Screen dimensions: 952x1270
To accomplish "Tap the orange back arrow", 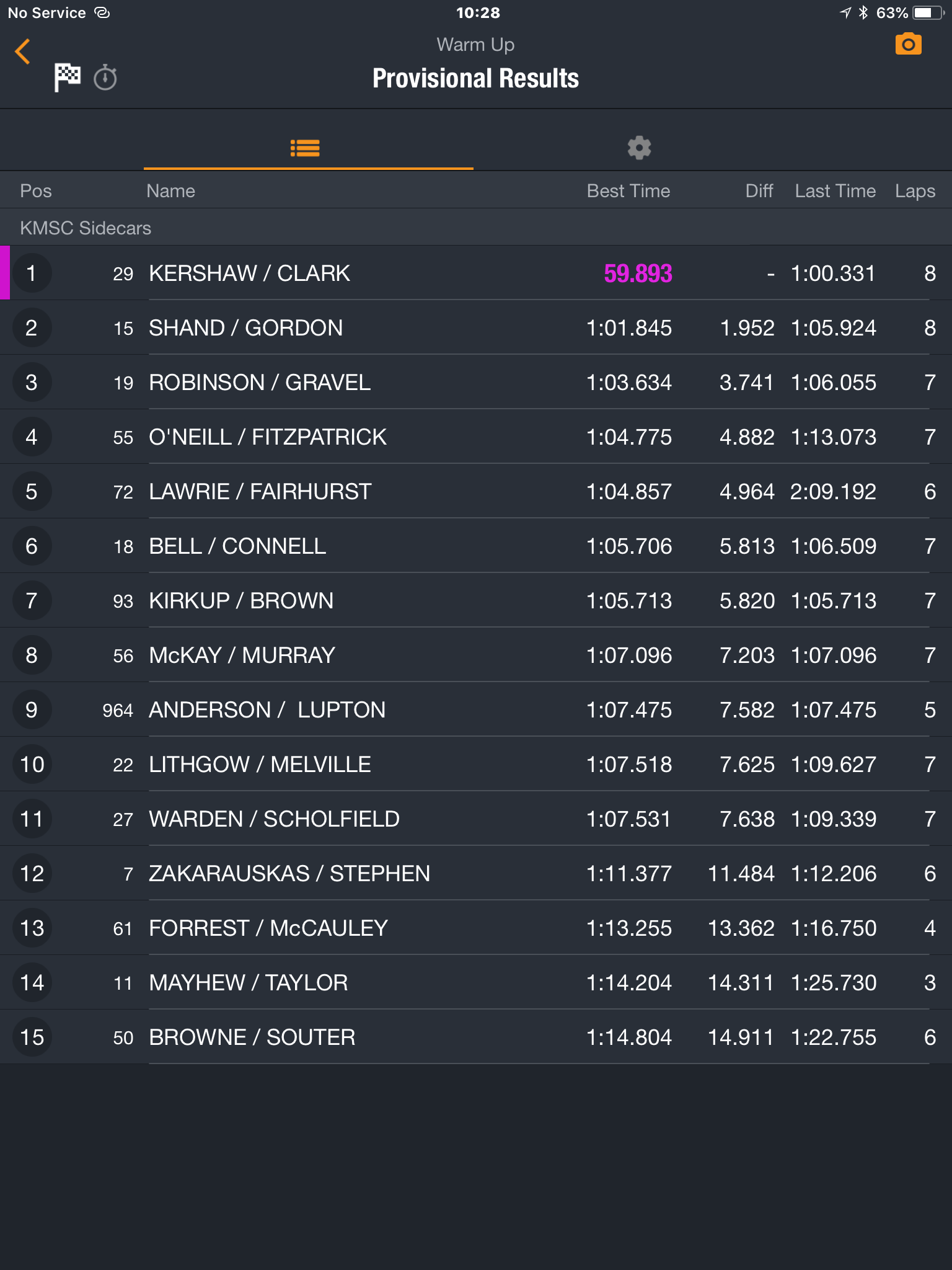I will [23, 51].
